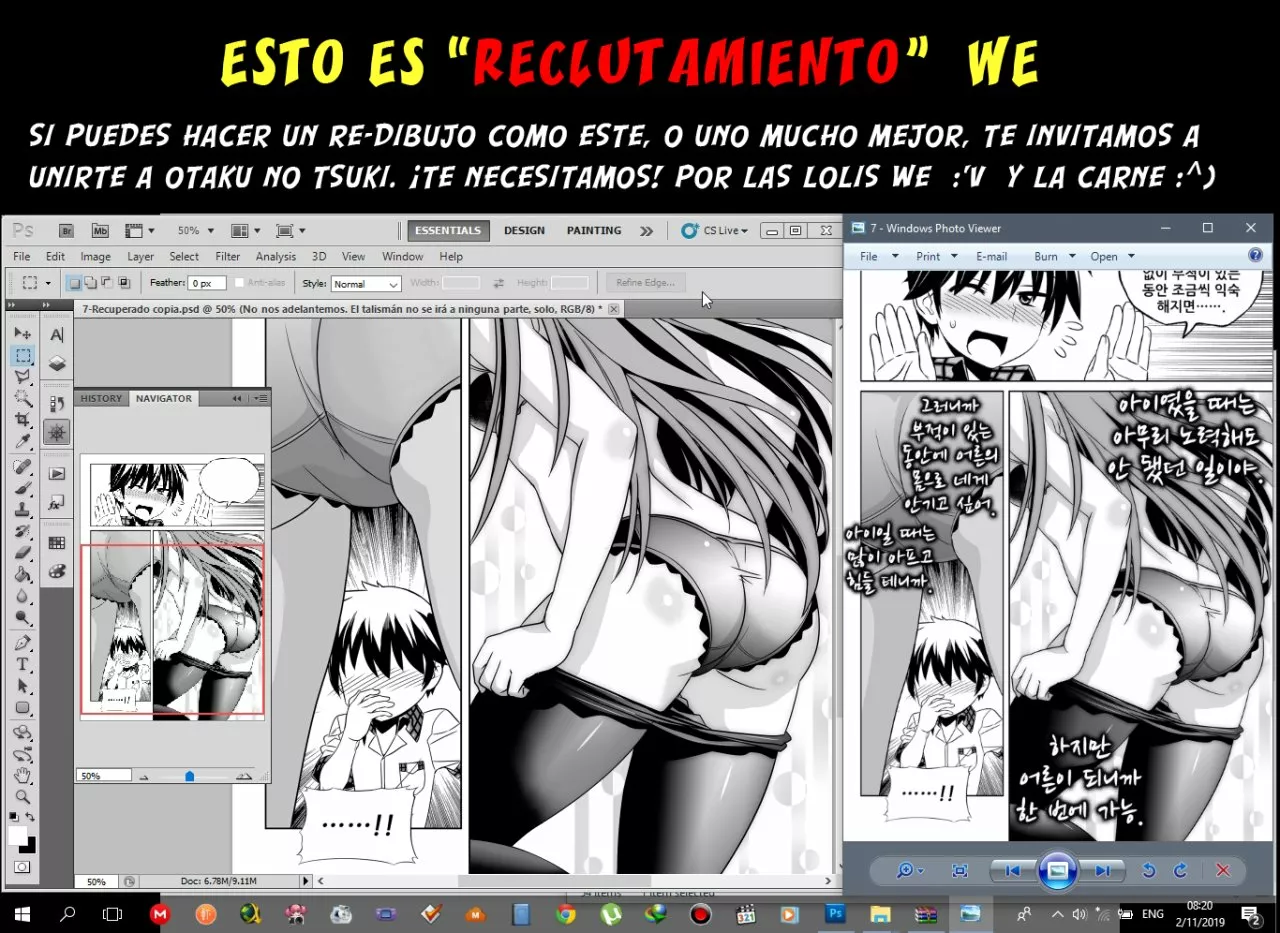The width and height of the screenshot is (1280, 933).
Task: Open the CS Live dropdown
Action: 715,230
